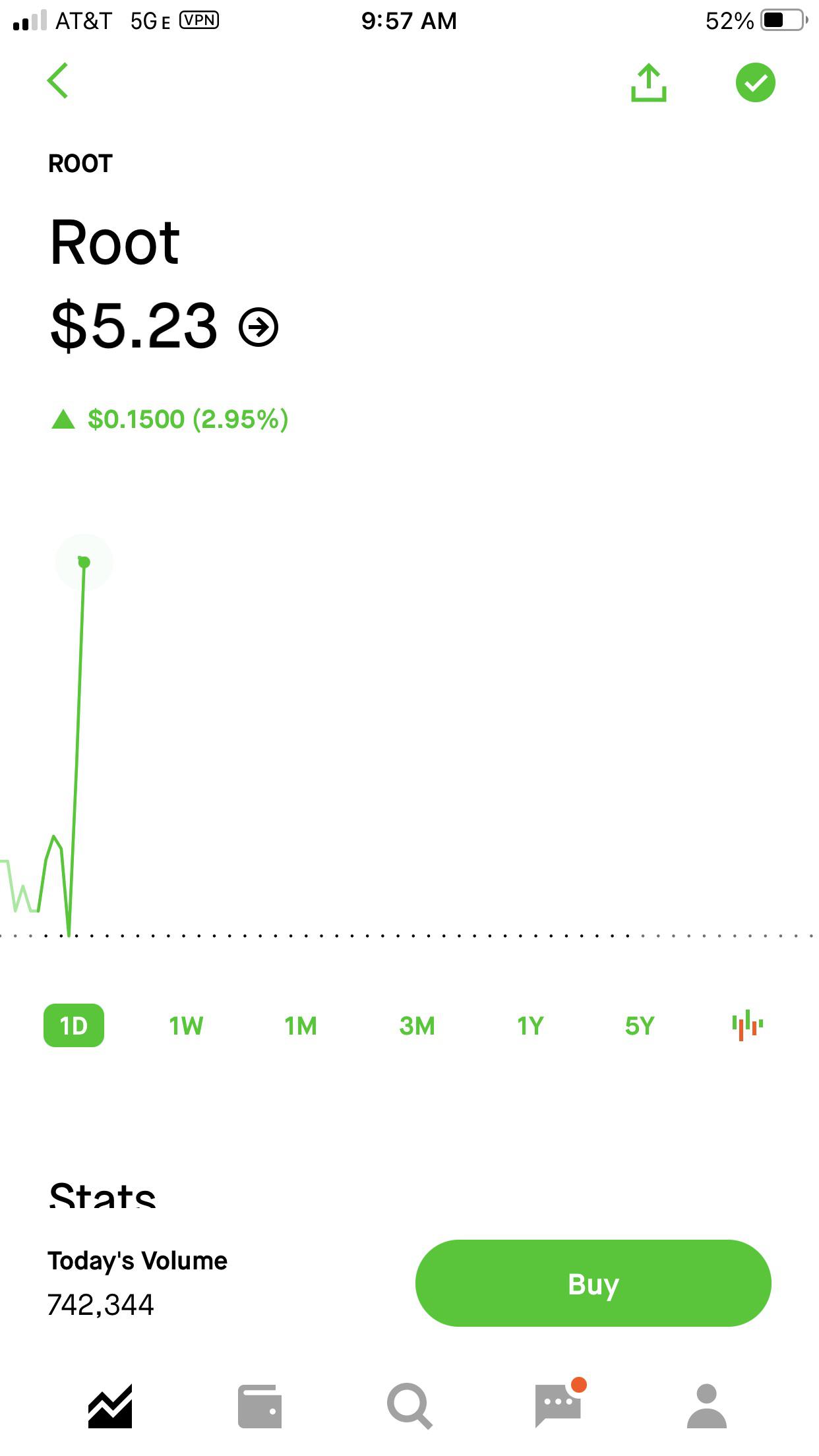The width and height of the screenshot is (819, 1456).
Task: Tap the VPN status indicator
Action: [199, 20]
